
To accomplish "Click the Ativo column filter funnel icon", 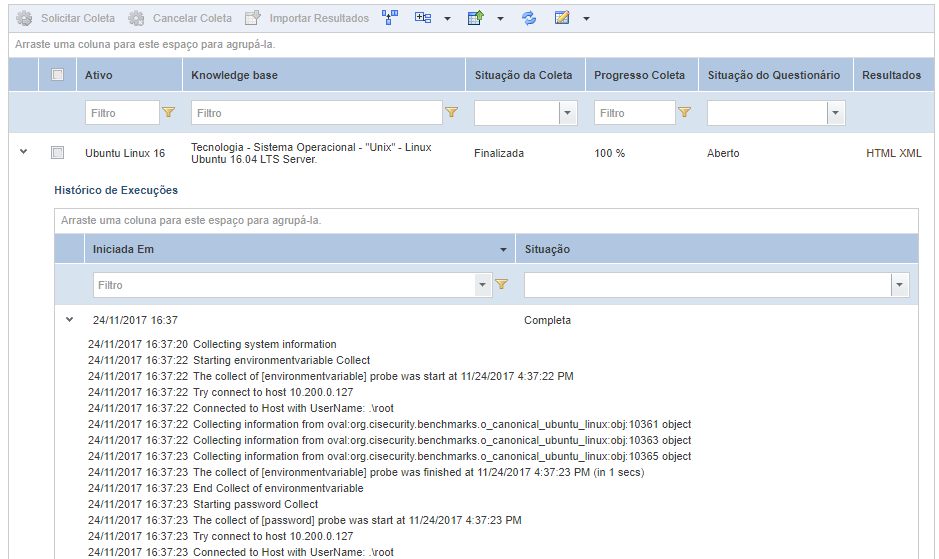I will pos(169,112).
